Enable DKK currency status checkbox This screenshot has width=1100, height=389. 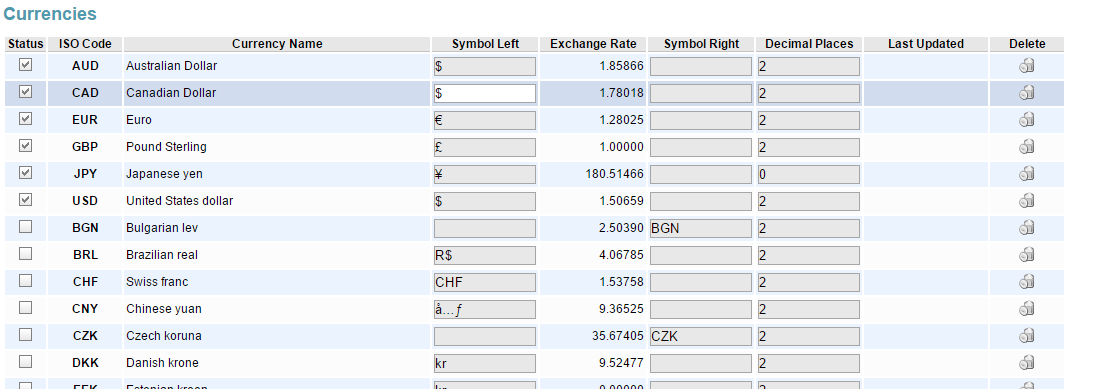click(25, 362)
